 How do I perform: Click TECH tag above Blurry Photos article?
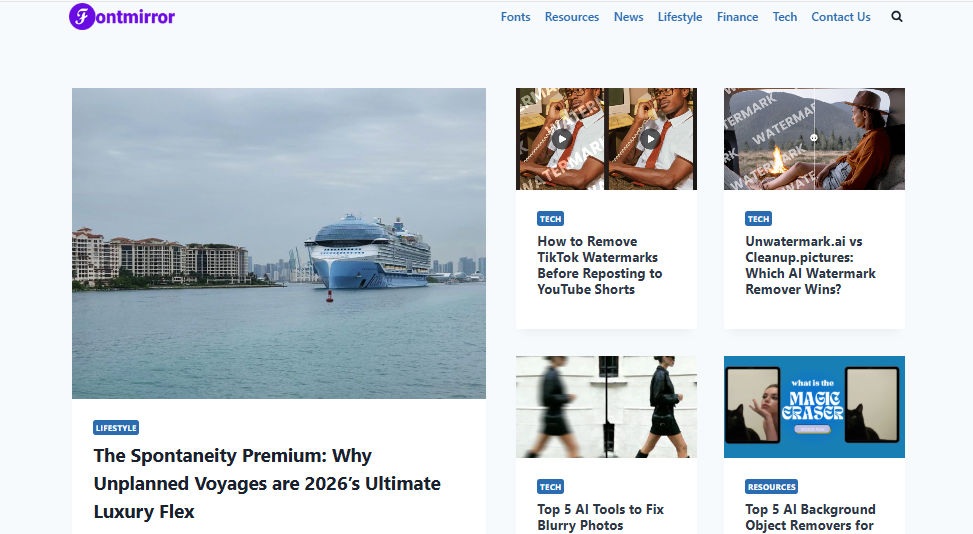[x=550, y=487]
